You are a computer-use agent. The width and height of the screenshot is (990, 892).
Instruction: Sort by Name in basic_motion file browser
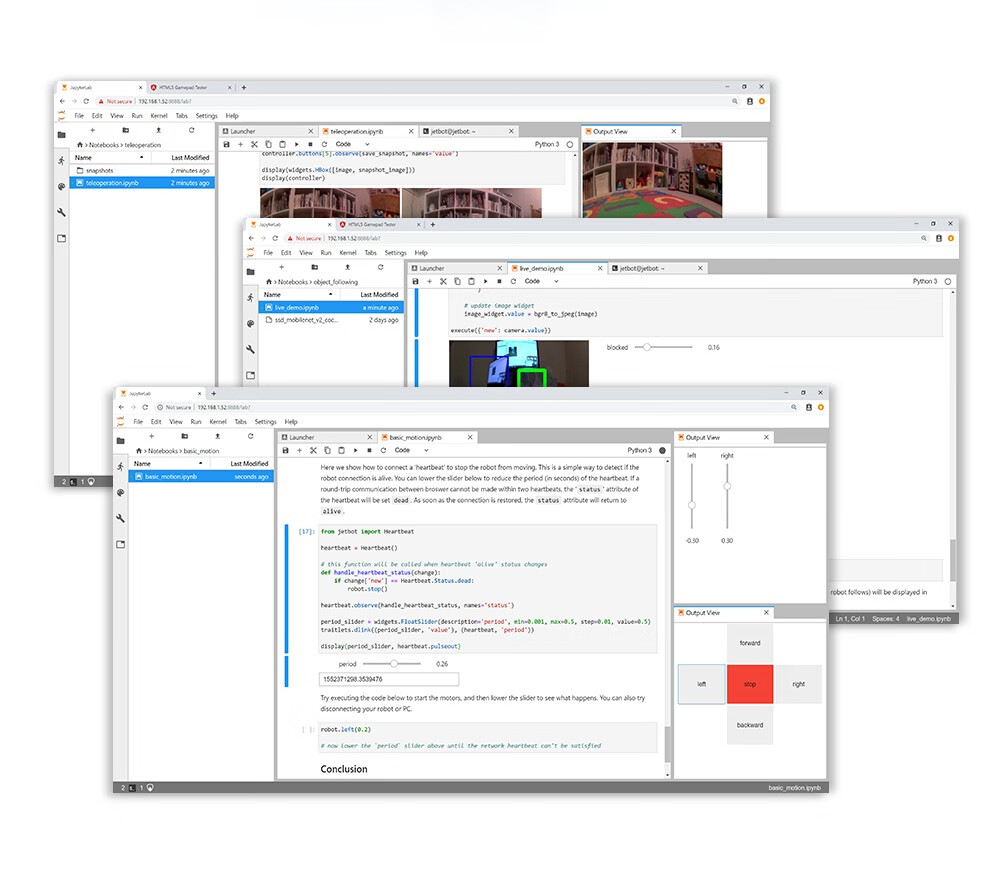(x=168, y=464)
